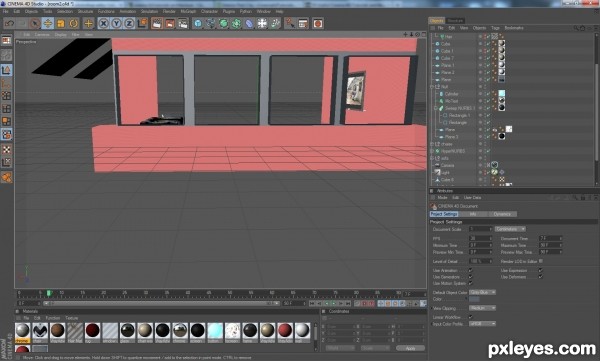Viewport: 600px width, 362px height.
Task: Open Document Scale units dropdown
Action: 510,229
